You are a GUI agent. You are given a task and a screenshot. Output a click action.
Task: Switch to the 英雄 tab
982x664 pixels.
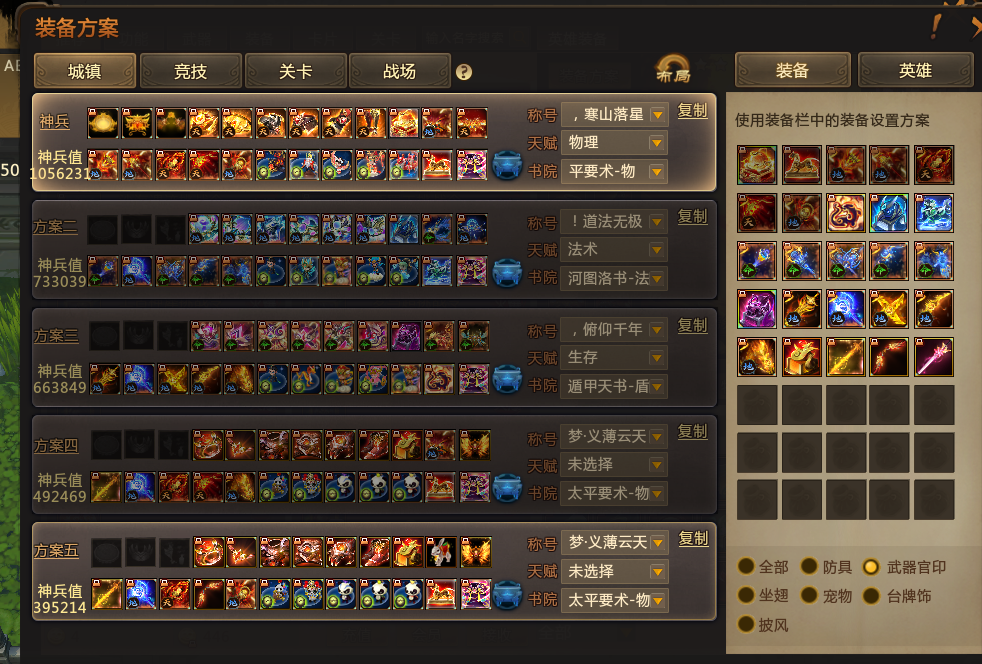point(915,70)
